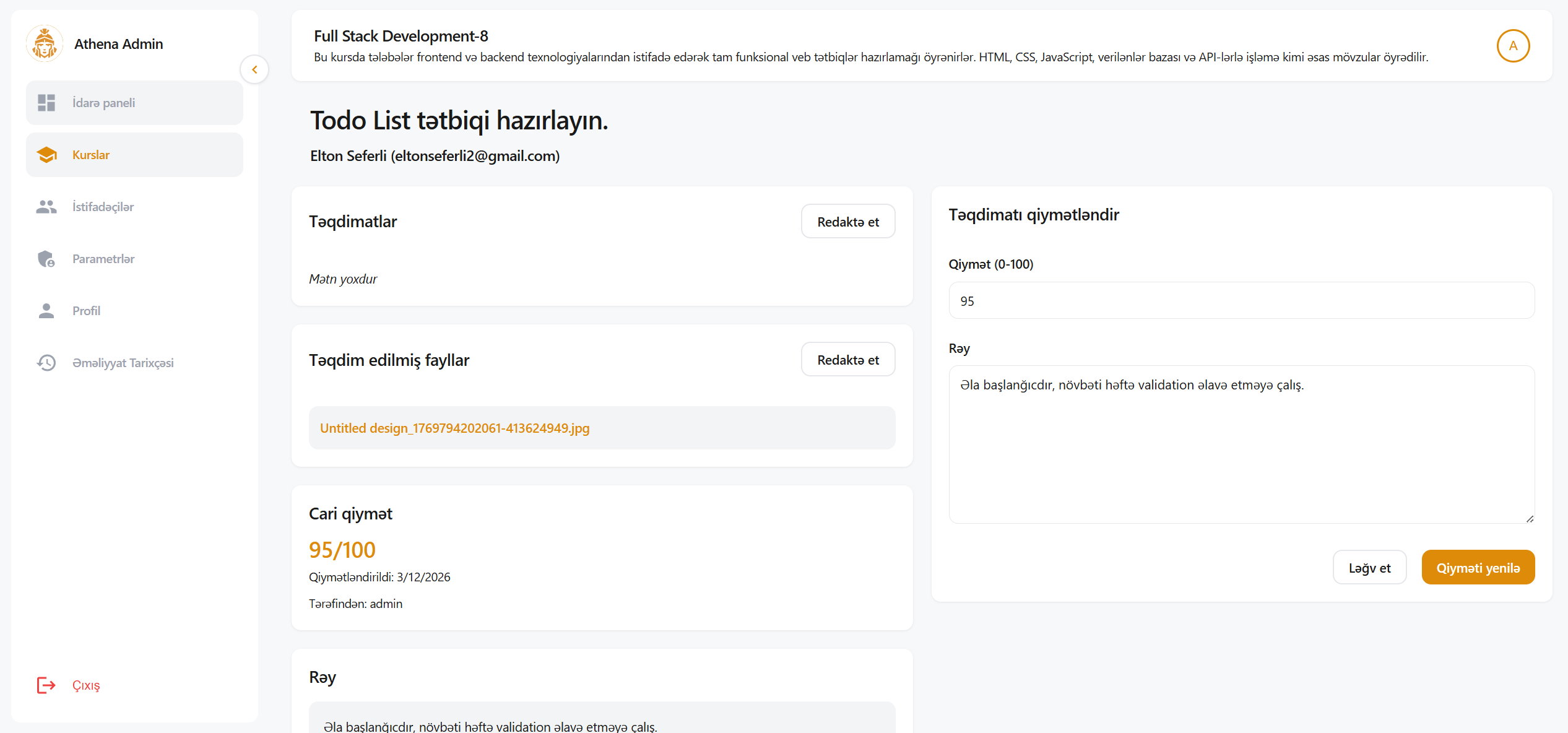Click Redaktə et for Təqdim edilmiş fayllar
Screen dimensions: 1568x733
(847, 360)
